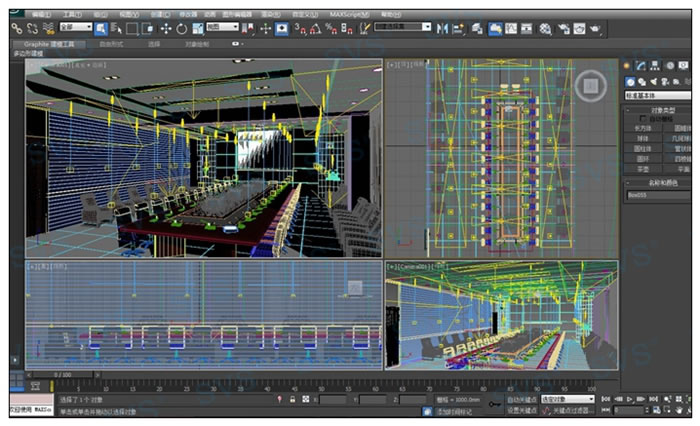Toggle the AutoGrid checkbox
This screenshot has width=700, height=426.
click(643, 118)
